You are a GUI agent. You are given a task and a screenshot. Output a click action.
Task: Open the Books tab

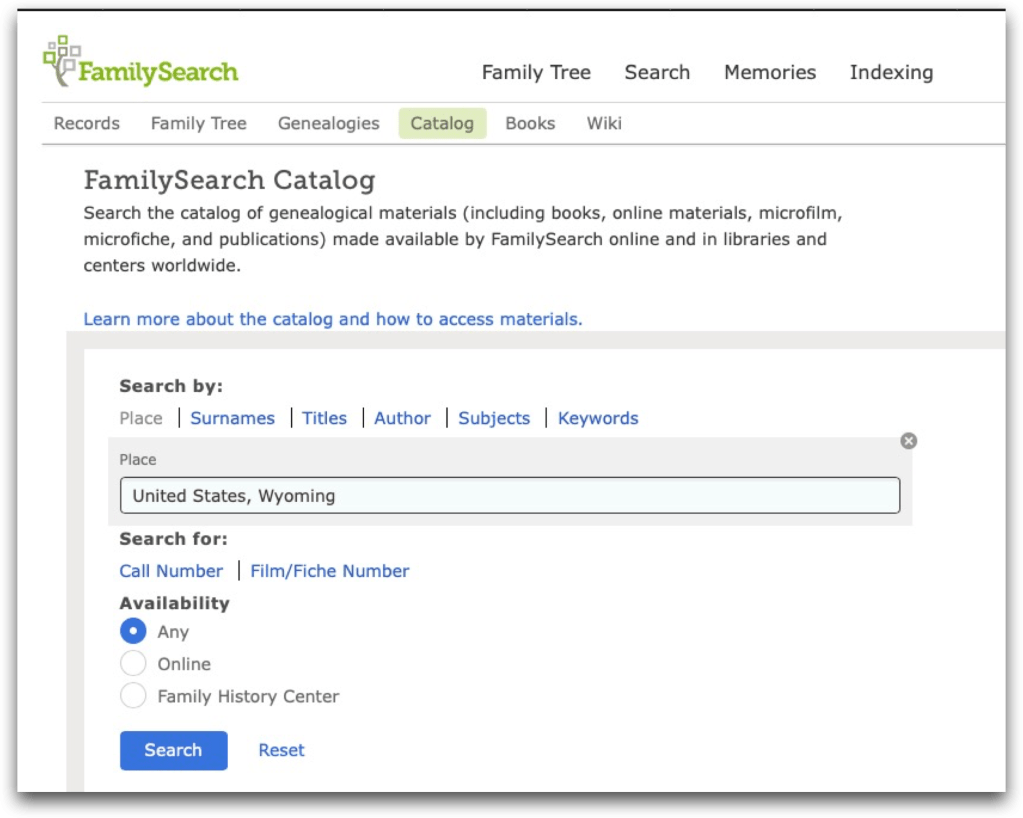click(x=530, y=123)
